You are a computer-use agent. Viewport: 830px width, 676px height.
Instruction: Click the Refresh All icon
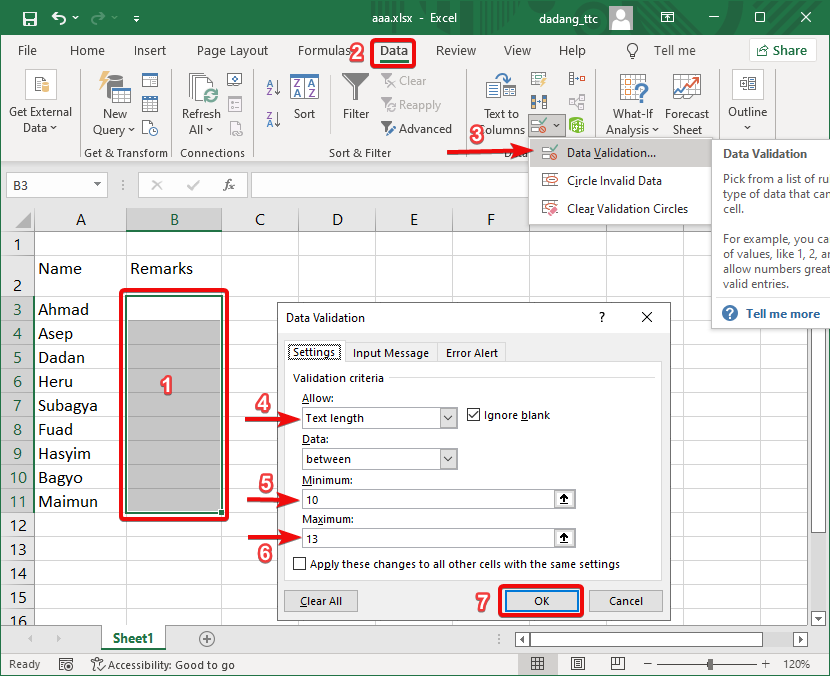tap(201, 89)
